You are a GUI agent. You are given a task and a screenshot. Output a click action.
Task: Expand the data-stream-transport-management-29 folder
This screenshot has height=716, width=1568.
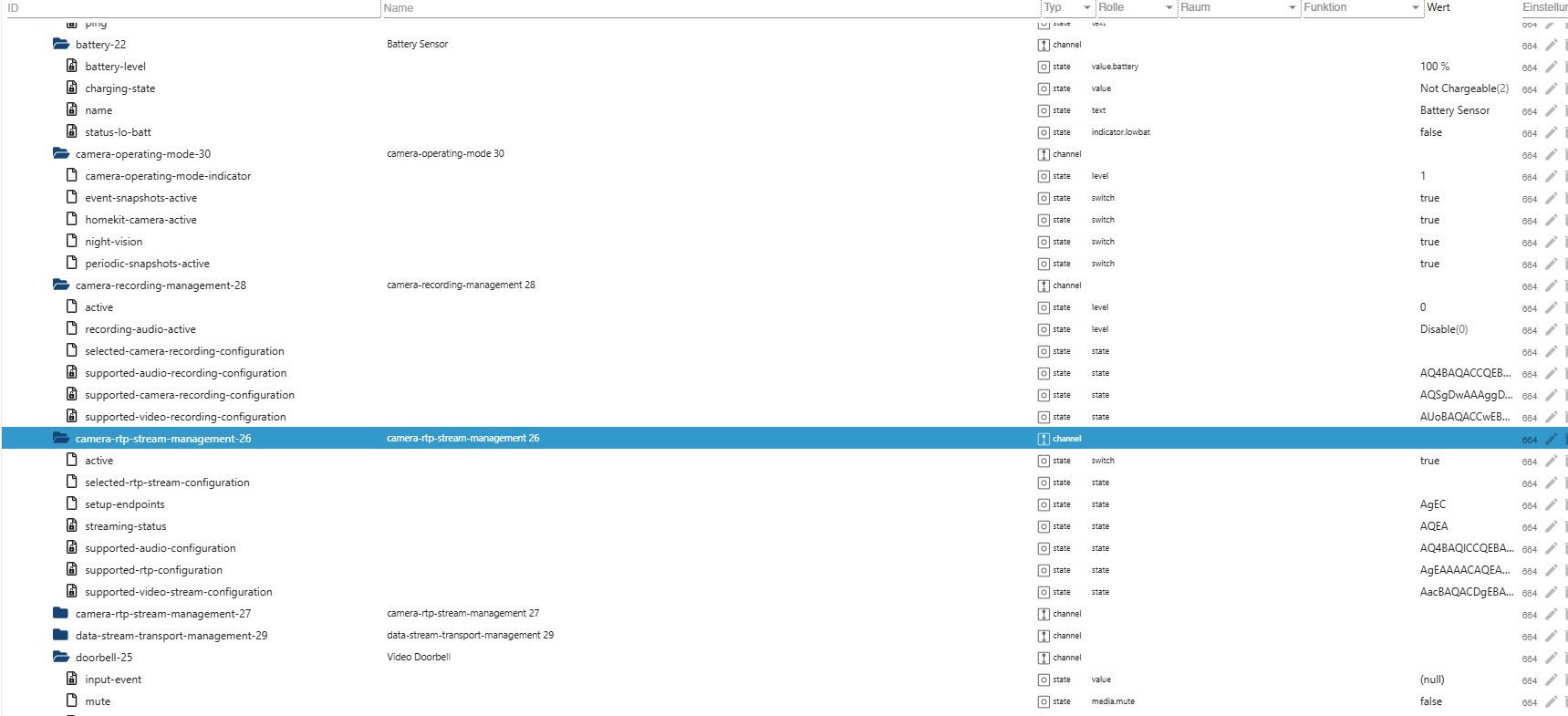[61, 635]
